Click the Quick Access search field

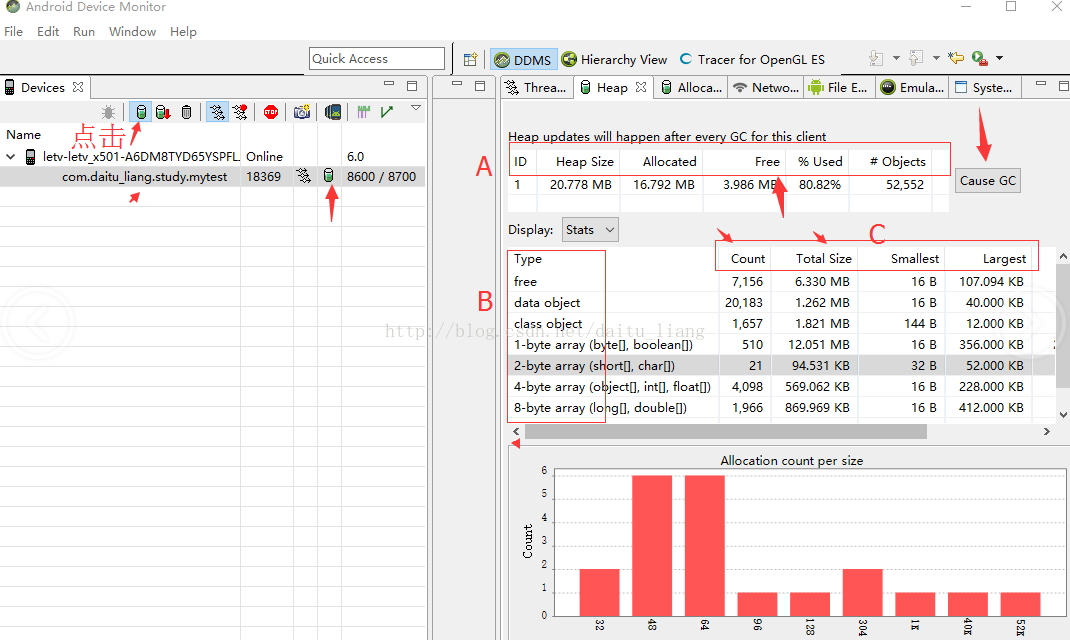(377, 59)
